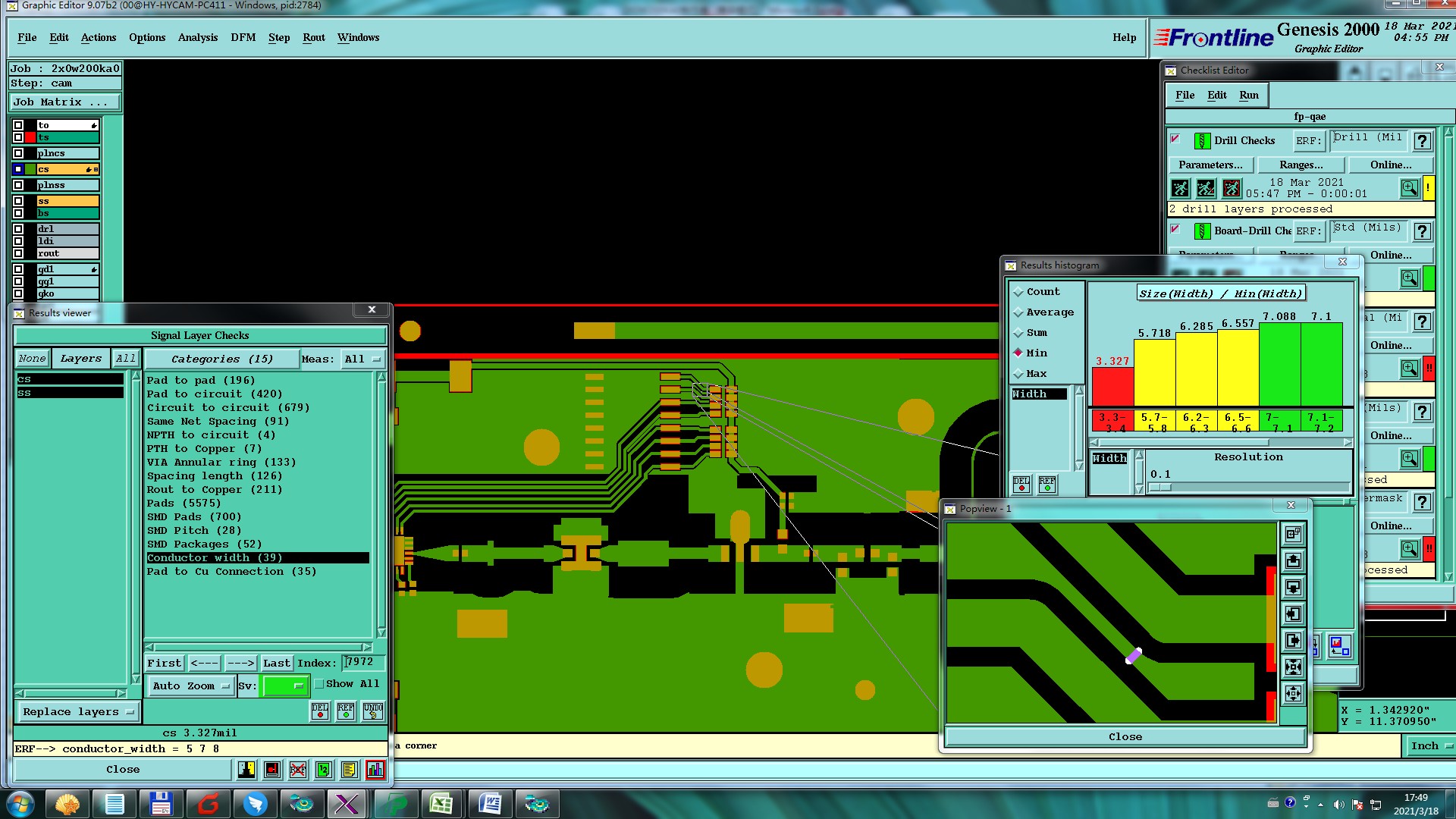Click the question mark help icon for Drill Checks
The height and width of the screenshot is (819, 1456).
(x=1423, y=141)
